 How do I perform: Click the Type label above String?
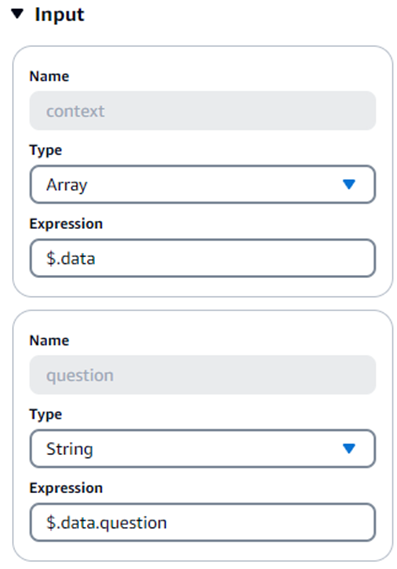[45, 414]
